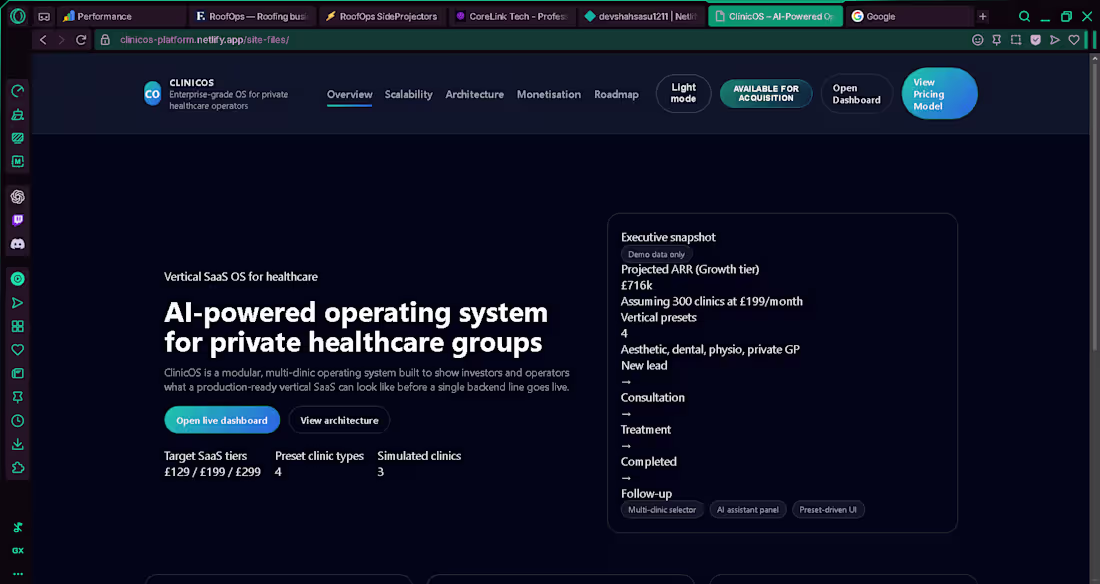The height and width of the screenshot is (584, 1100).
Task: Click the emoji feedback icon in the address bar
Action: click(977, 40)
